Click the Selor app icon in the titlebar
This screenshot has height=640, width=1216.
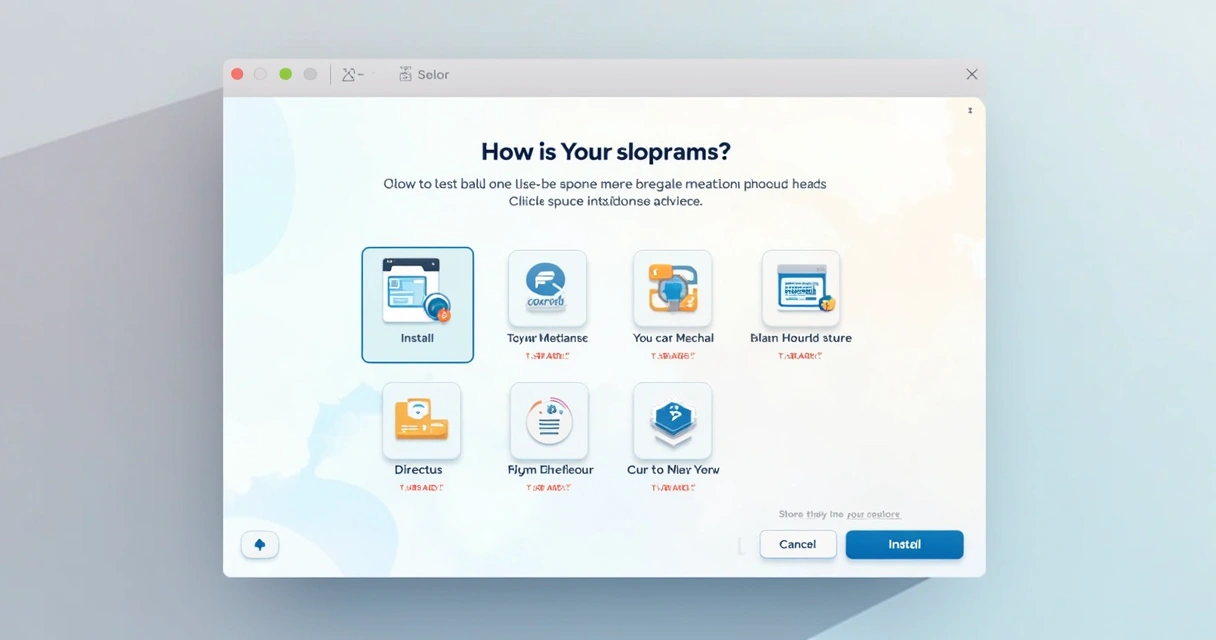point(404,73)
